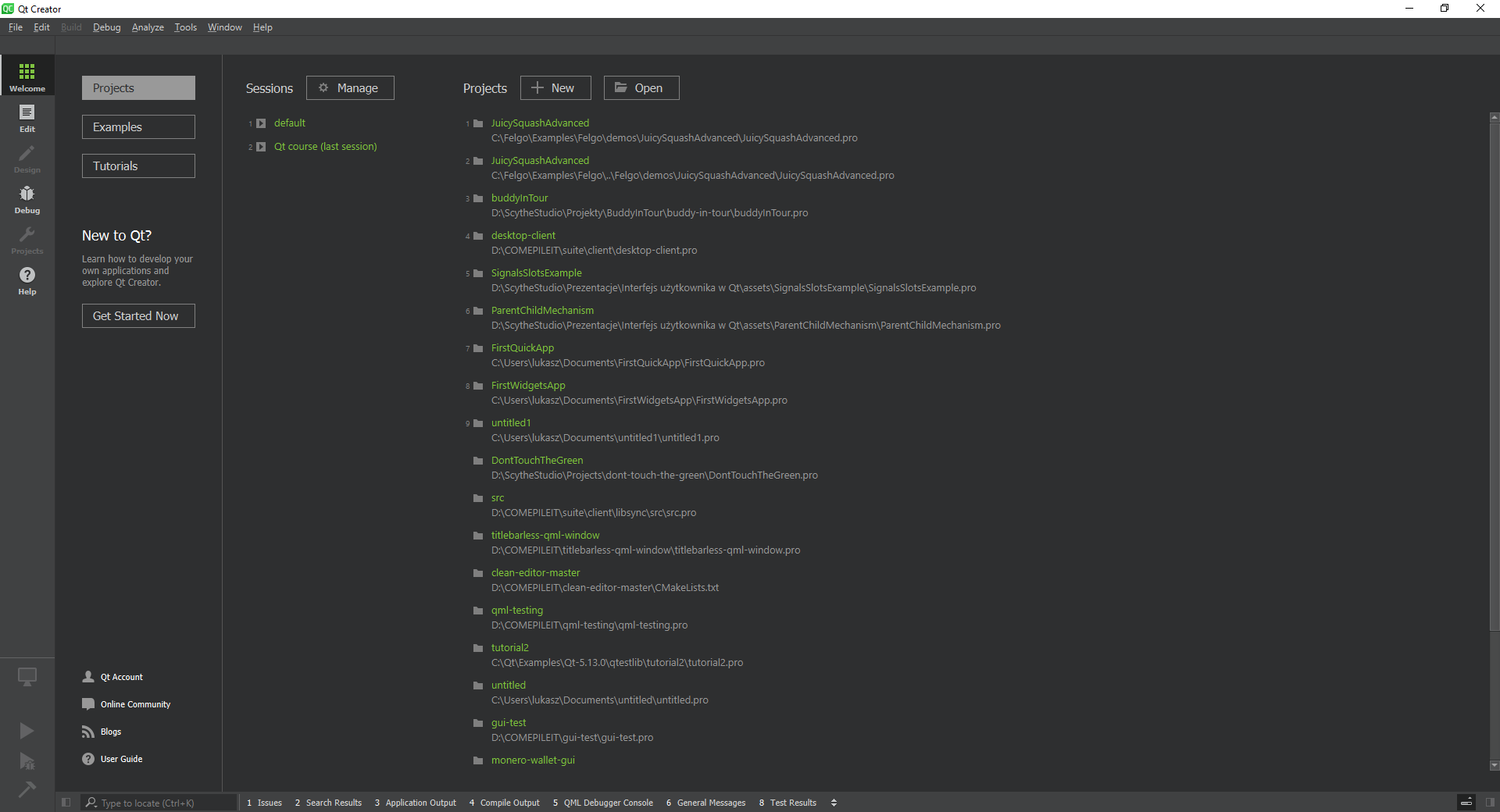Click the Run play button

[27, 730]
